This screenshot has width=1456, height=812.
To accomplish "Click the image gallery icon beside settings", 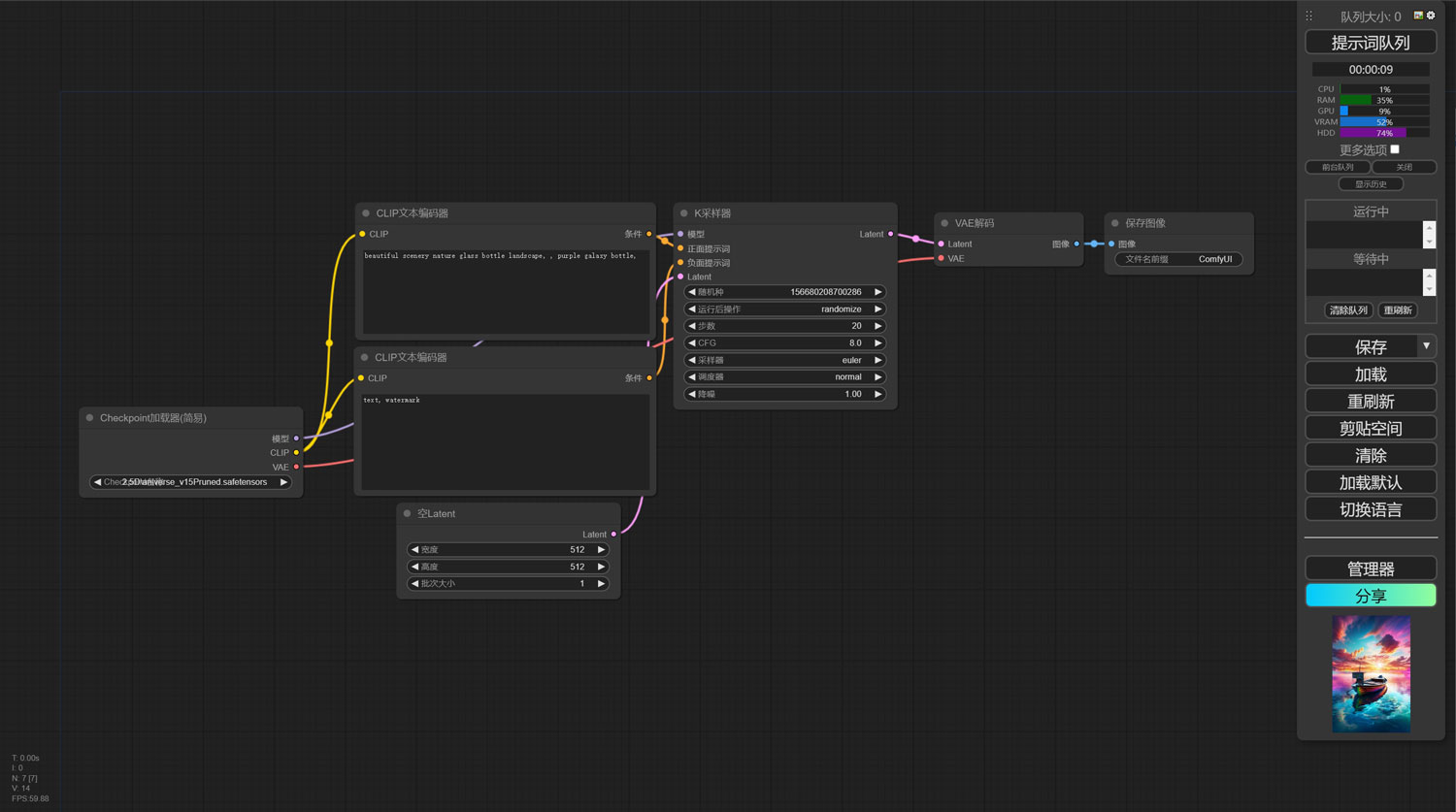I will tap(1418, 16).
